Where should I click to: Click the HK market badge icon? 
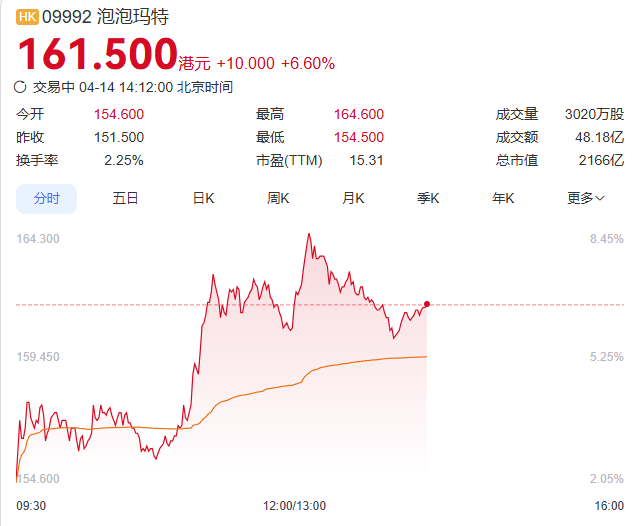[x=28, y=17]
